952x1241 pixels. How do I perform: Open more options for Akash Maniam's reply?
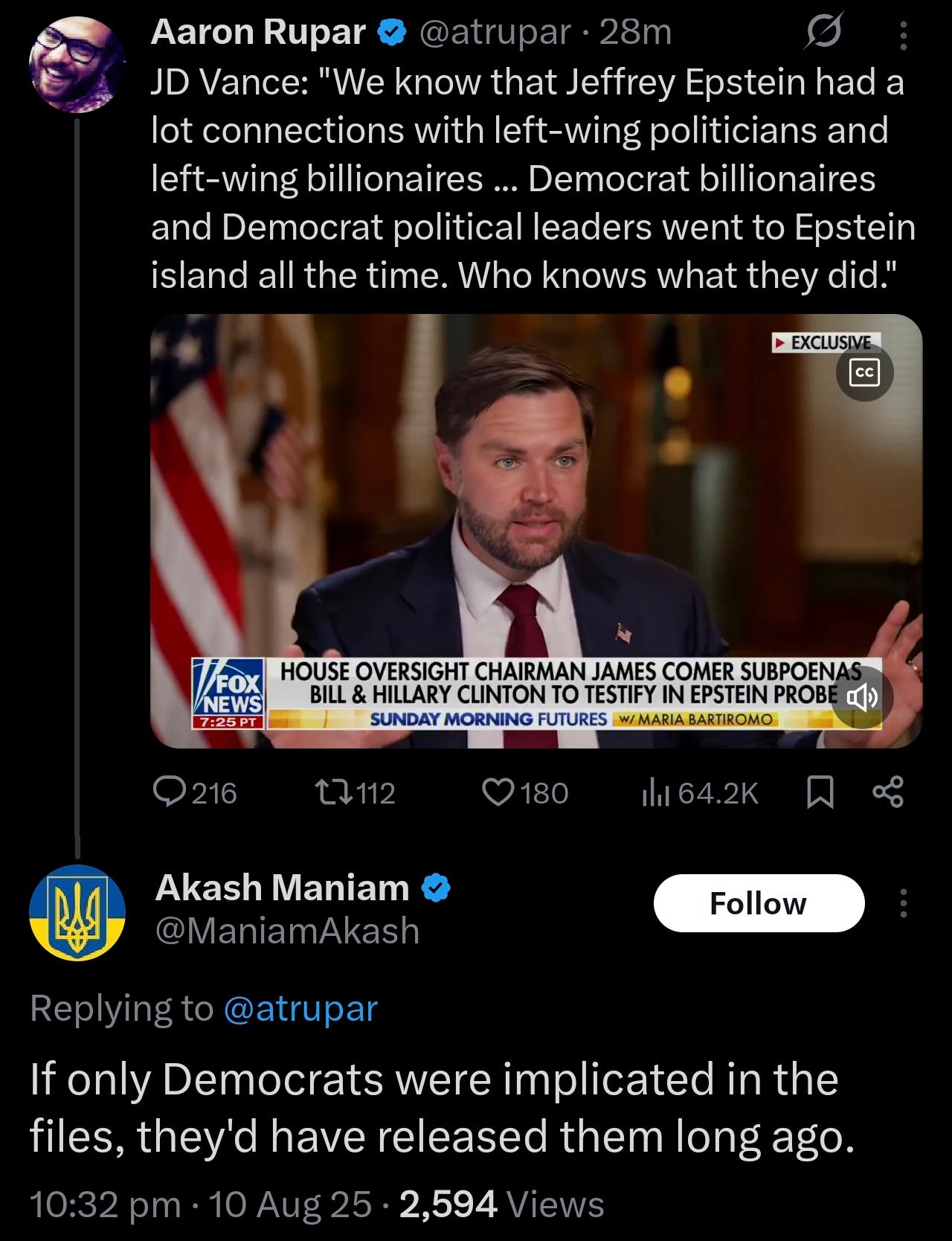pos(903,902)
